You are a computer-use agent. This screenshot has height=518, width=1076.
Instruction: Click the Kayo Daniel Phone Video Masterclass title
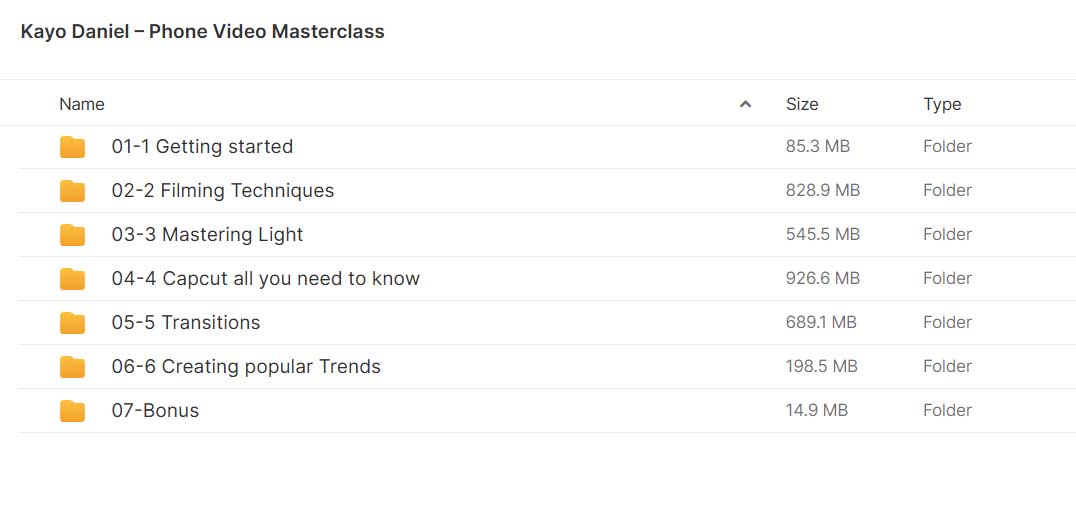pyautogui.click(x=202, y=32)
